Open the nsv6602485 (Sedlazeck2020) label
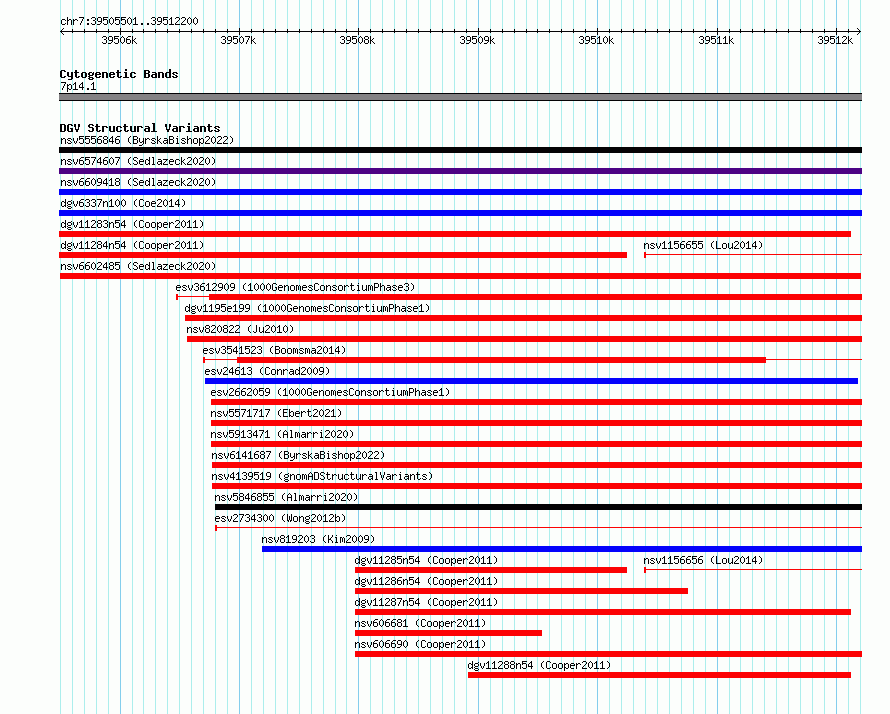Screen dimensions: 890x714 pyautogui.click(x=138, y=266)
